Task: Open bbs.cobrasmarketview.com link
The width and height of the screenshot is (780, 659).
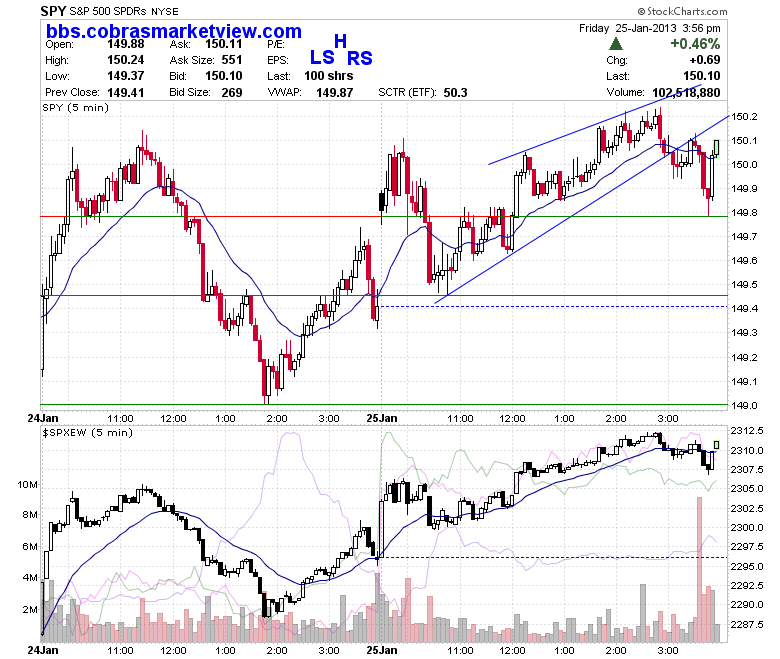Action: coord(174,31)
